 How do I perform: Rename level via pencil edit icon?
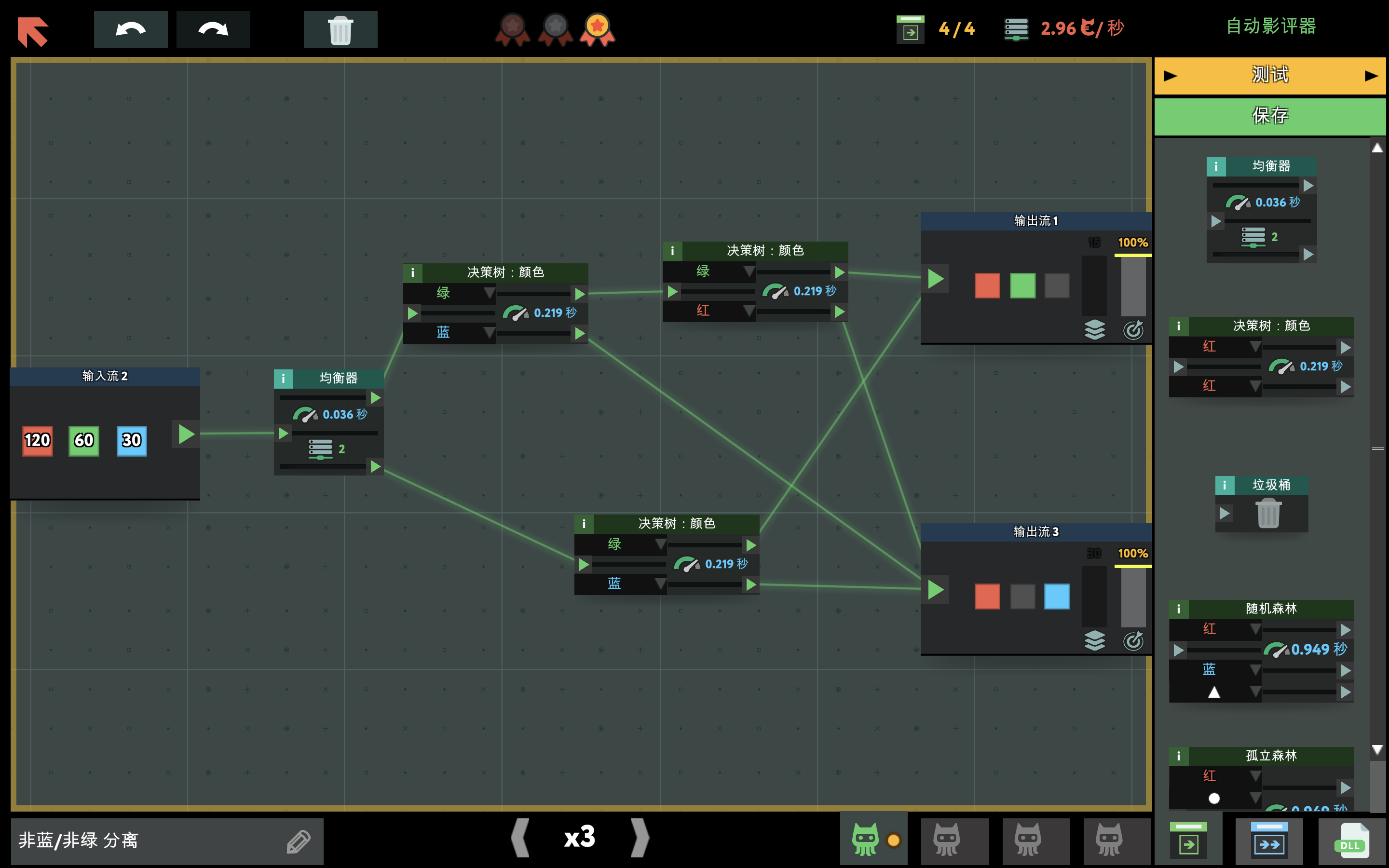[298, 841]
